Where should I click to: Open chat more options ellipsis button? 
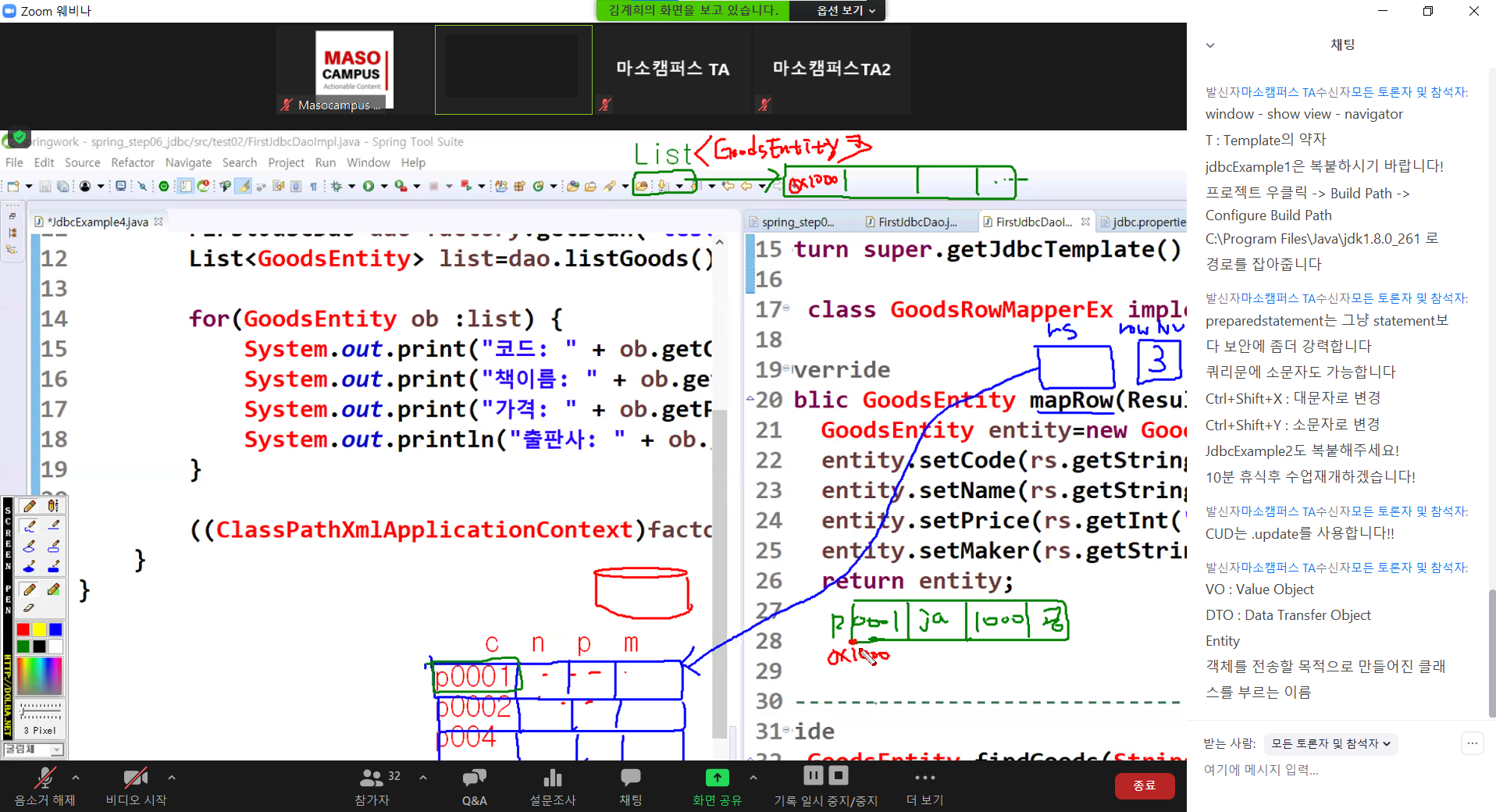(1472, 743)
